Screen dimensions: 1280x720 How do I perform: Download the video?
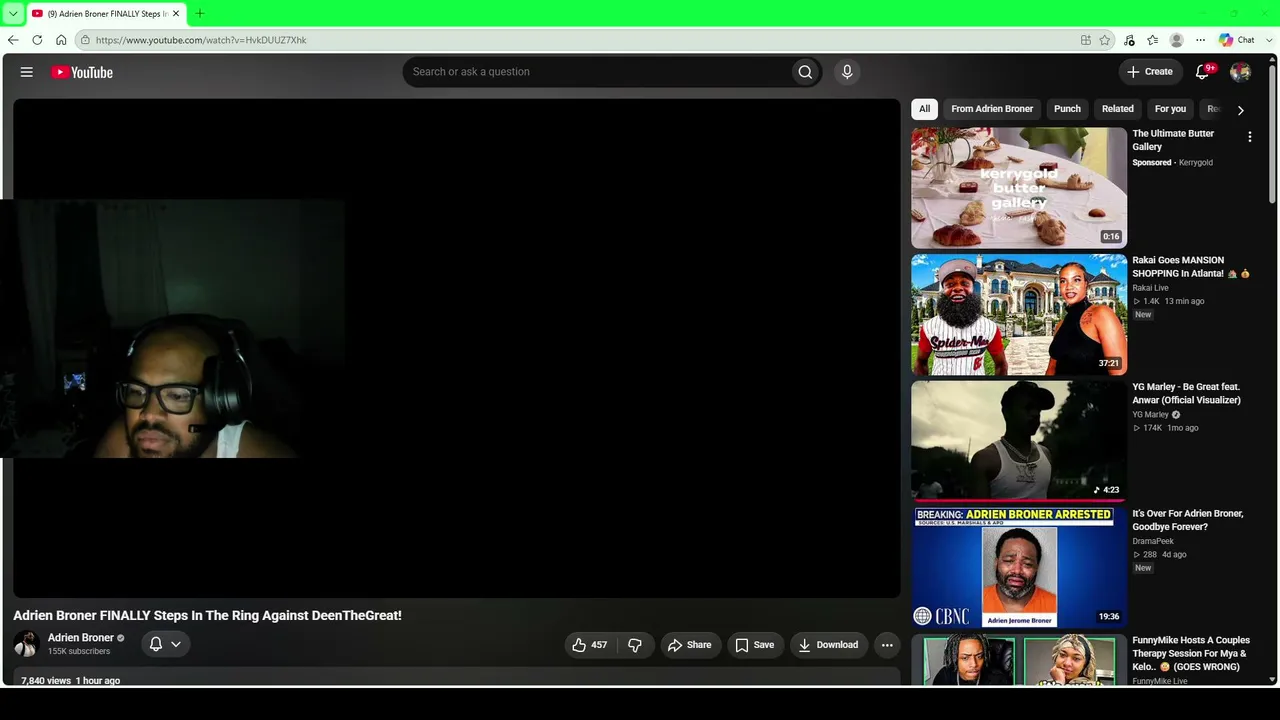pyautogui.click(x=828, y=645)
